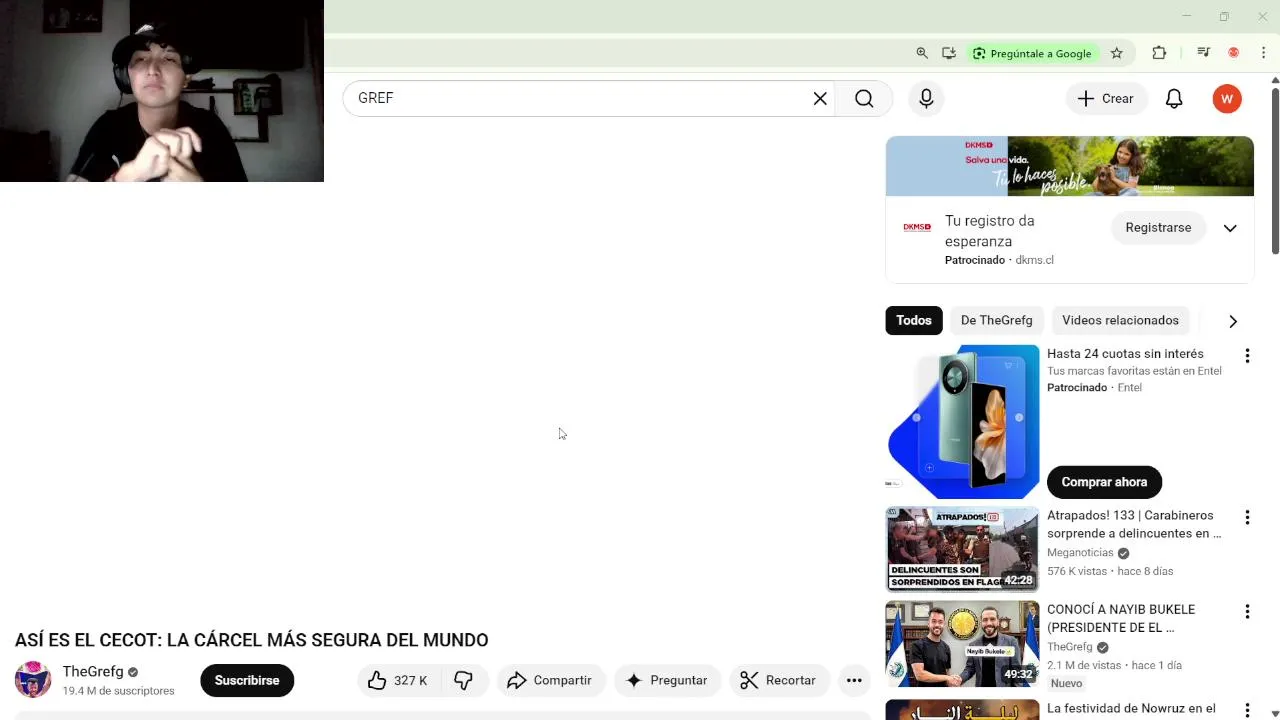Open CONOCÍ A NAYIB BUKELE video title
The height and width of the screenshot is (720, 1280).
pos(1121,618)
